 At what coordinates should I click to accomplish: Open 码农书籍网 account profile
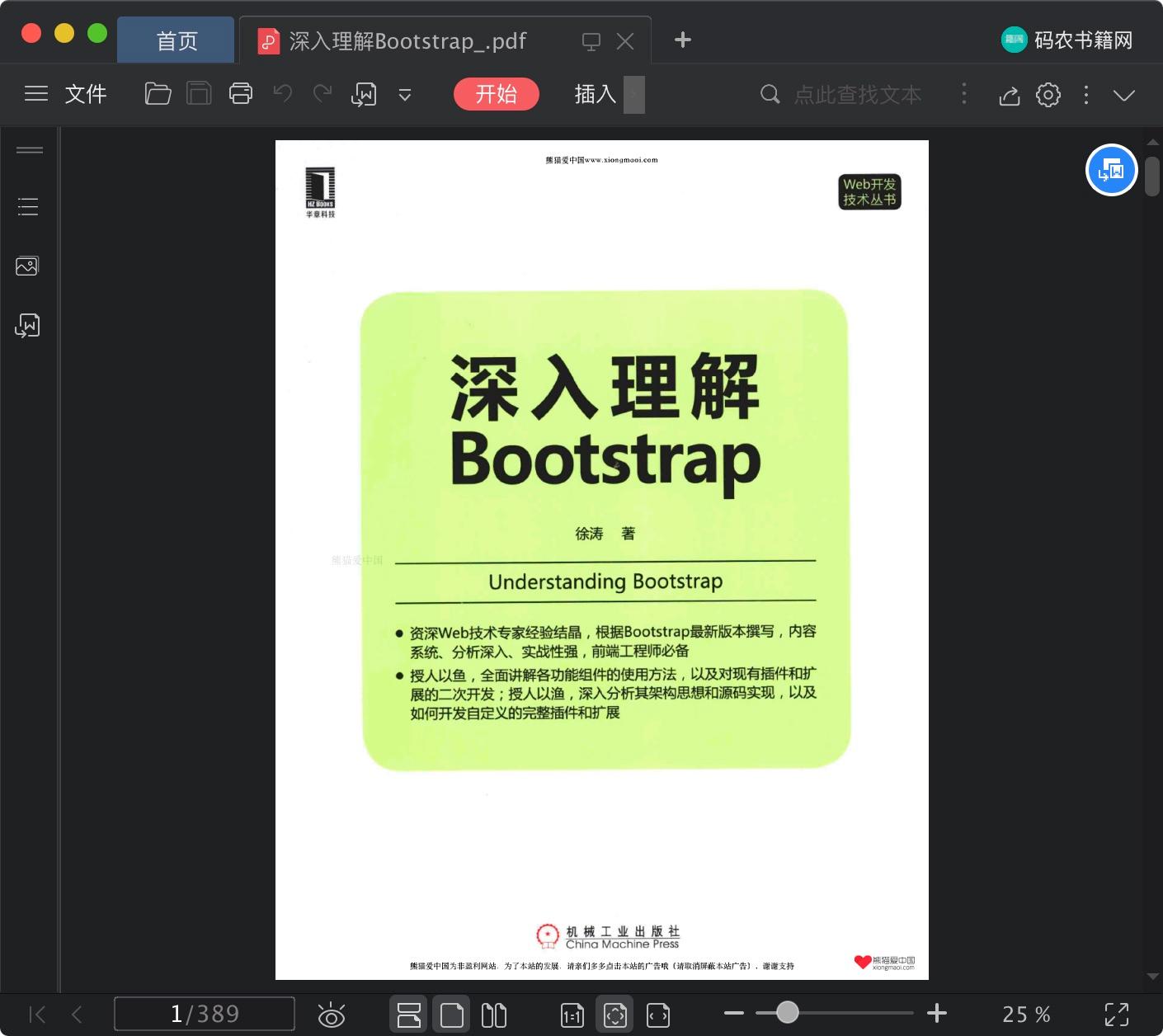[x=1066, y=40]
